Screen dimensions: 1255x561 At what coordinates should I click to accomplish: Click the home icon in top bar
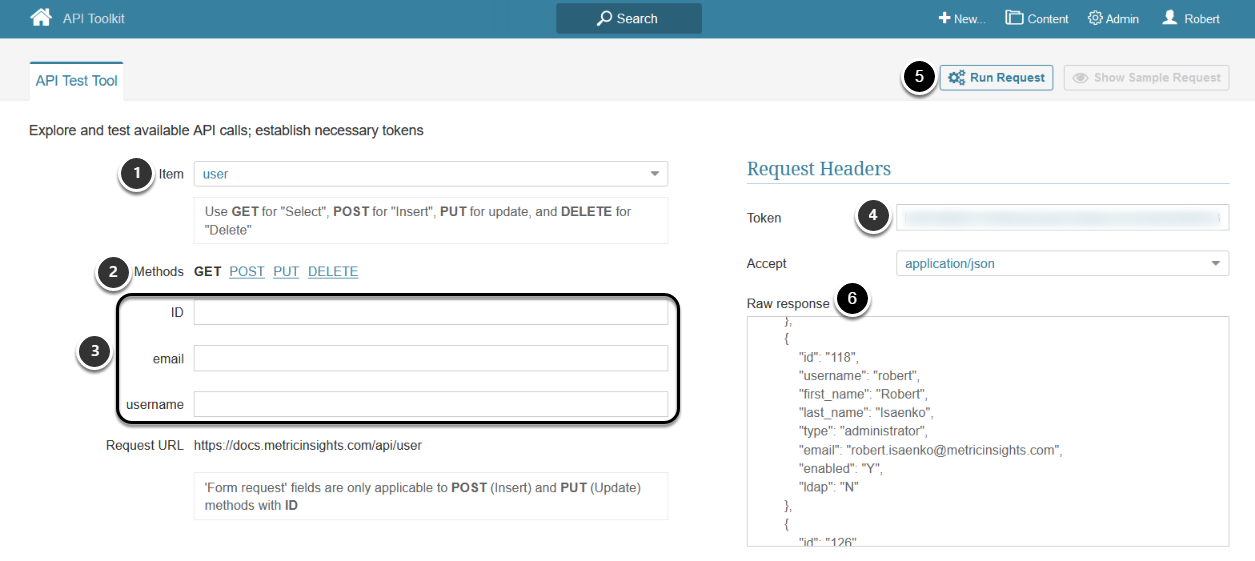pos(41,18)
